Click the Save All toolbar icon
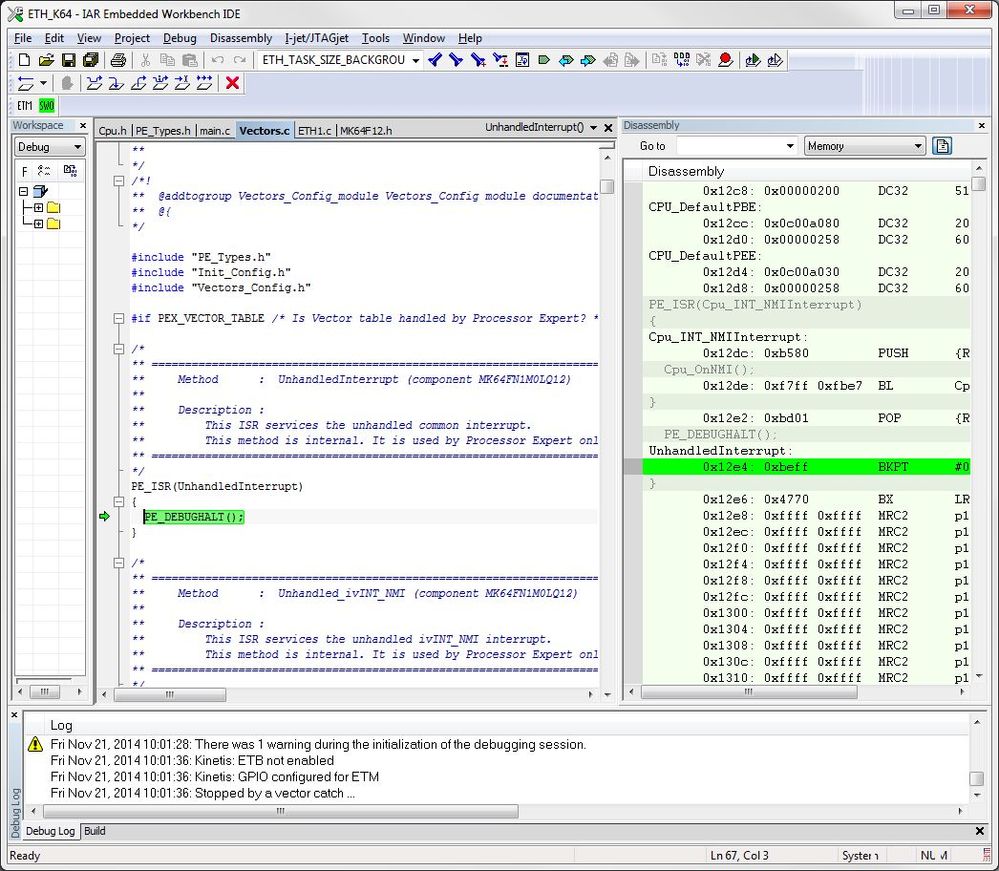This screenshot has width=999, height=871. pos(88,61)
